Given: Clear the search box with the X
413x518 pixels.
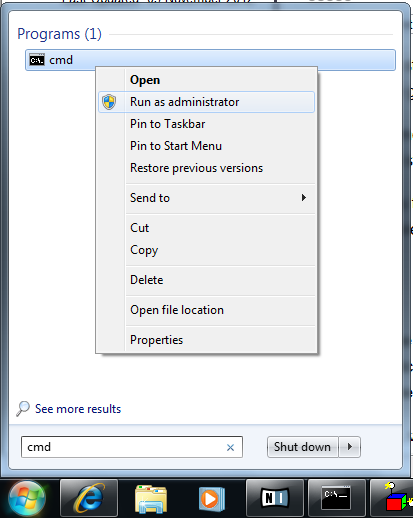Looking at the screenshot, I should (x=230, y=447).
